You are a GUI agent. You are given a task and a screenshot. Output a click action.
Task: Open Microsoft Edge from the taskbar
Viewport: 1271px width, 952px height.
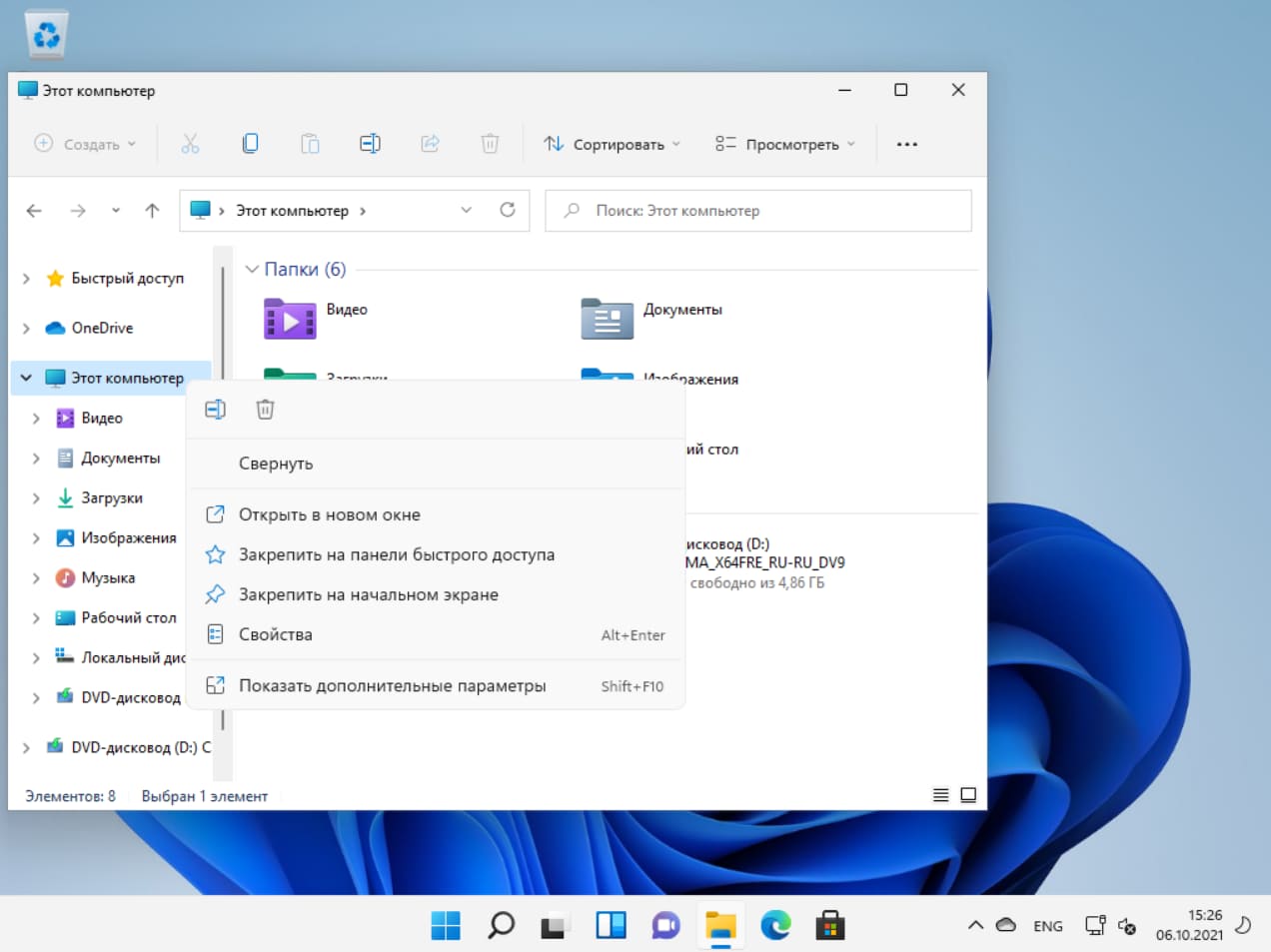coord(775,926)
